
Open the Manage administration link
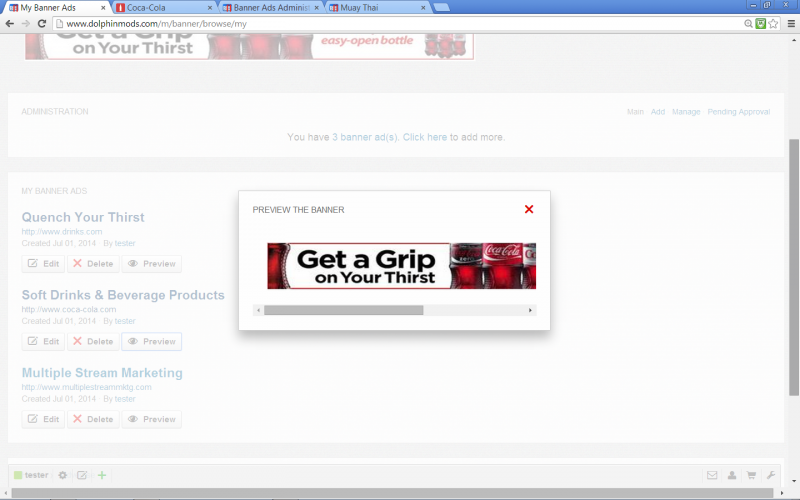coord(686,112)
